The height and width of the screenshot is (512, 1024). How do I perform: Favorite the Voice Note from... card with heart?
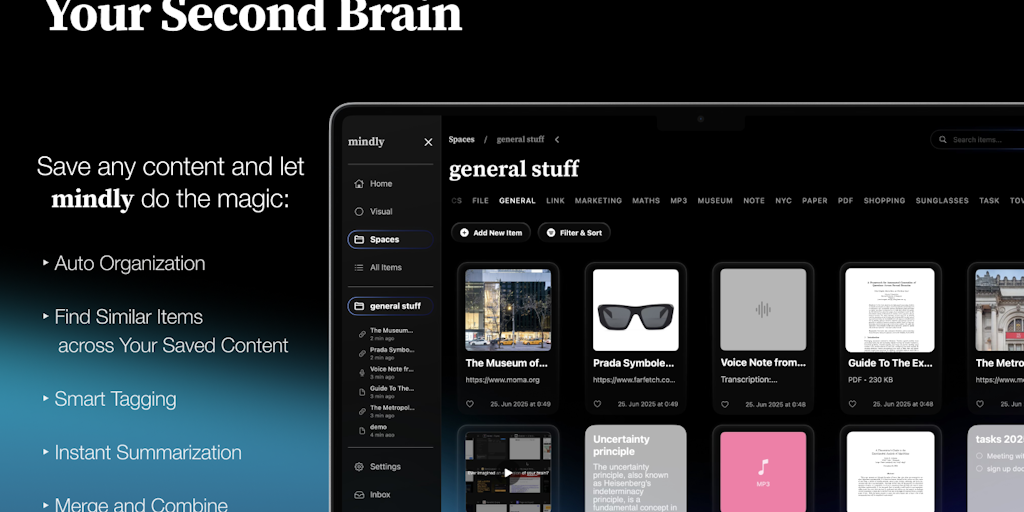pyautogui.click(x=724, y=404)
